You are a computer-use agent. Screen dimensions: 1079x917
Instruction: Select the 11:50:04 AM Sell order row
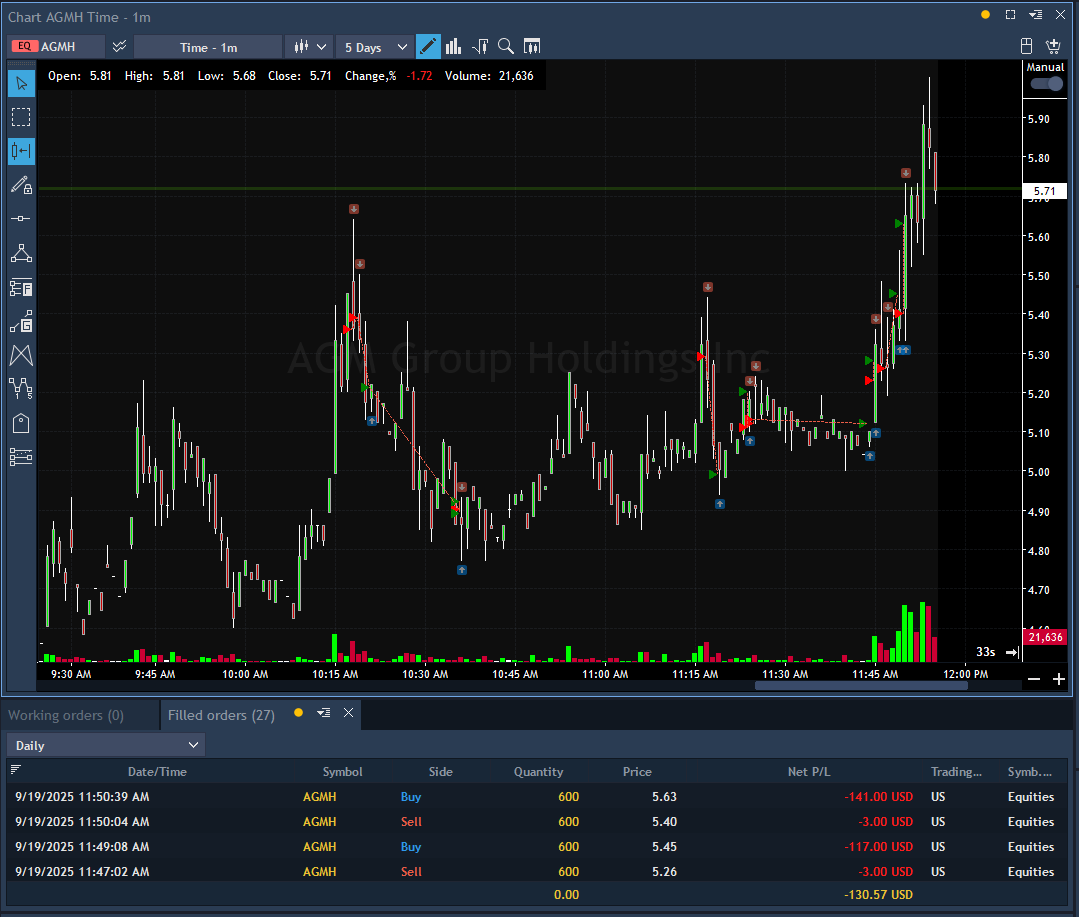coord(537,821)
